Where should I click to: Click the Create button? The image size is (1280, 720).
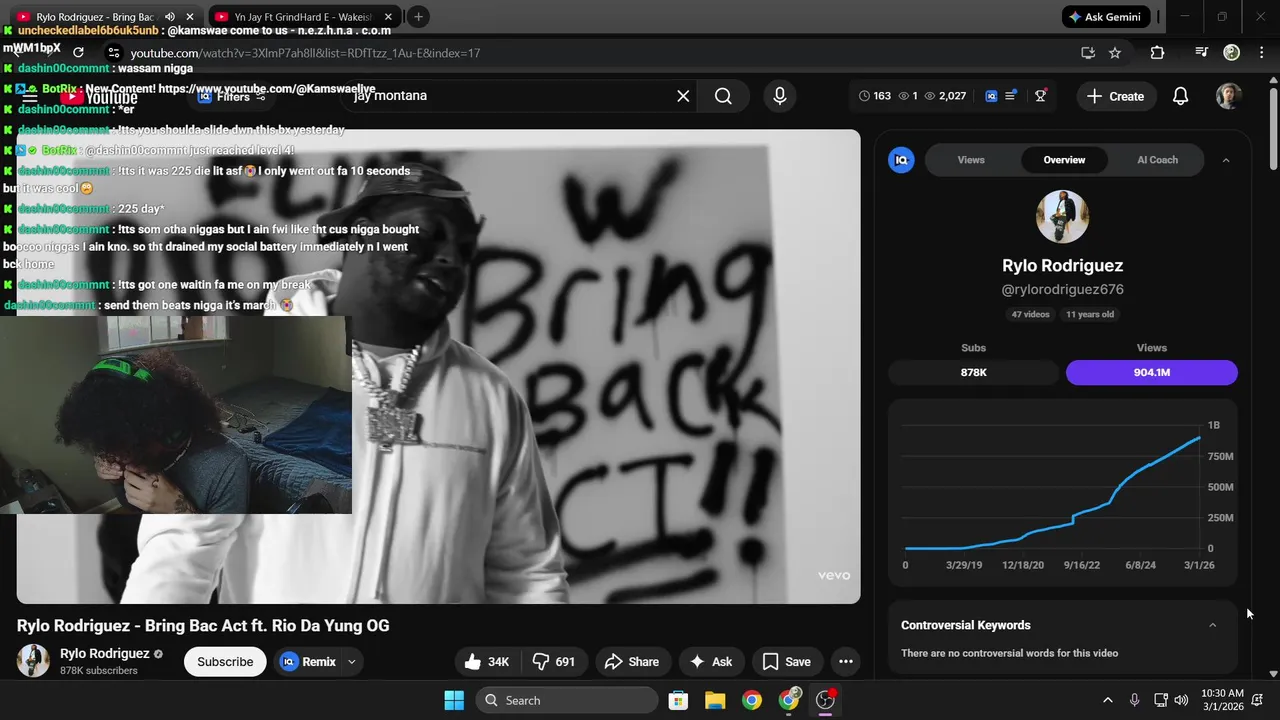tap(1116, 96)
